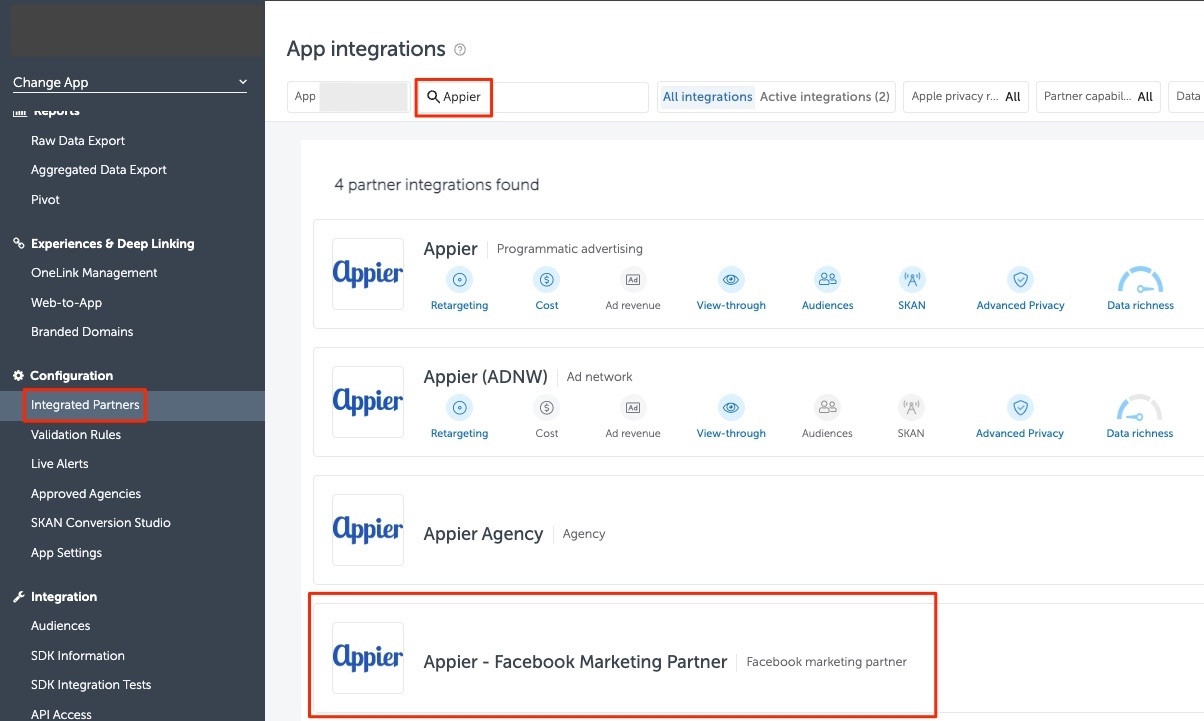Click View-through eye icon for Appier (ADNW)
This screenshot has height=721, width=1204.
tap(731, 408)
